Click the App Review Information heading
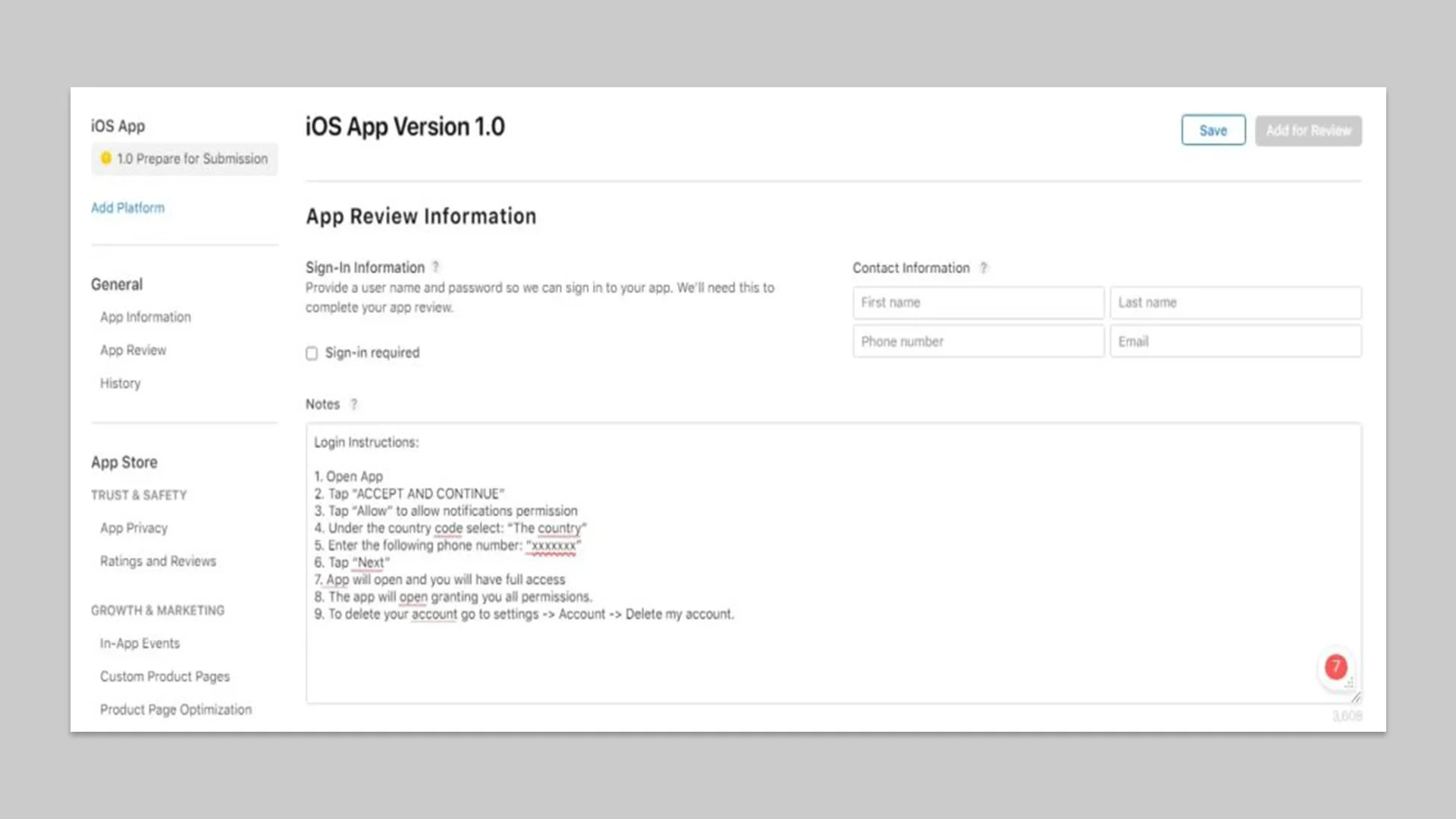This screenshot has height=819, width=1456. click(x=421, y=216)
